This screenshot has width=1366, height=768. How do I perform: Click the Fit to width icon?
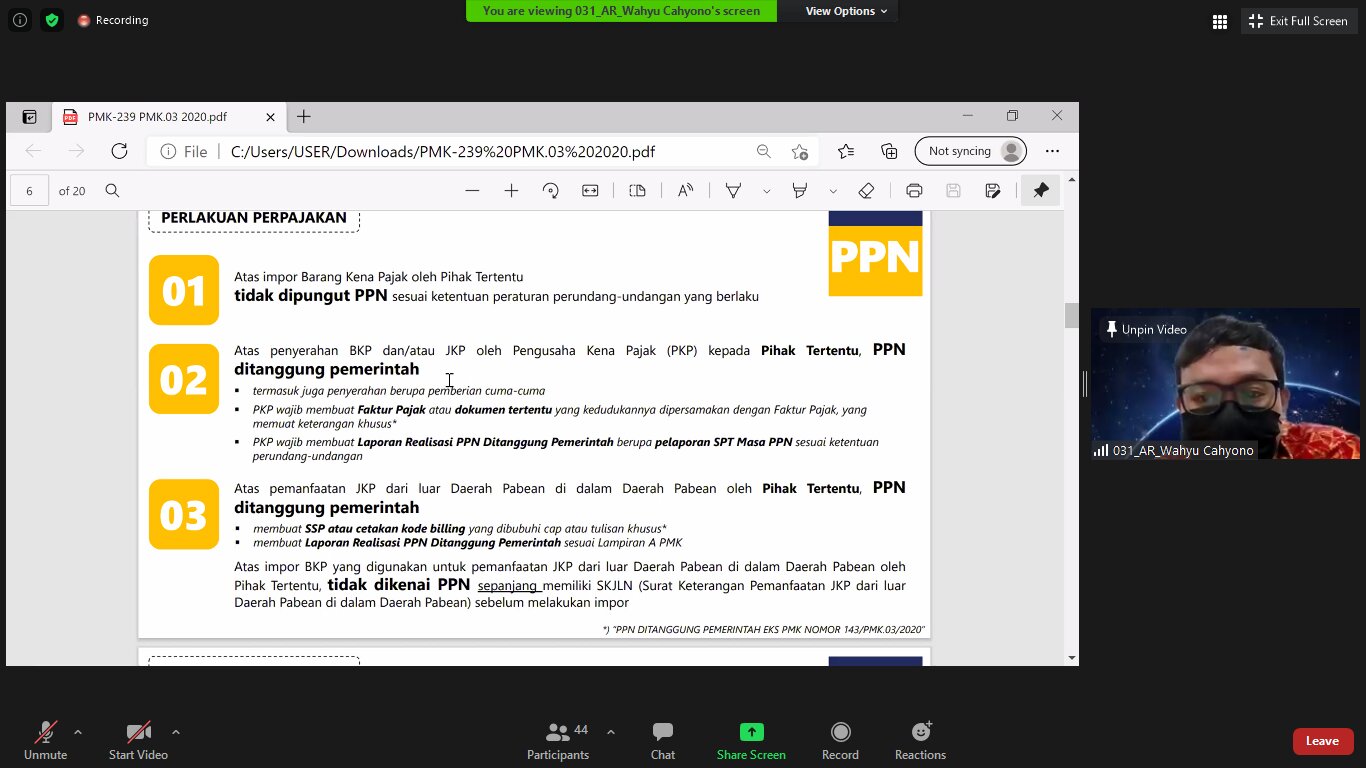click(590, 191)
